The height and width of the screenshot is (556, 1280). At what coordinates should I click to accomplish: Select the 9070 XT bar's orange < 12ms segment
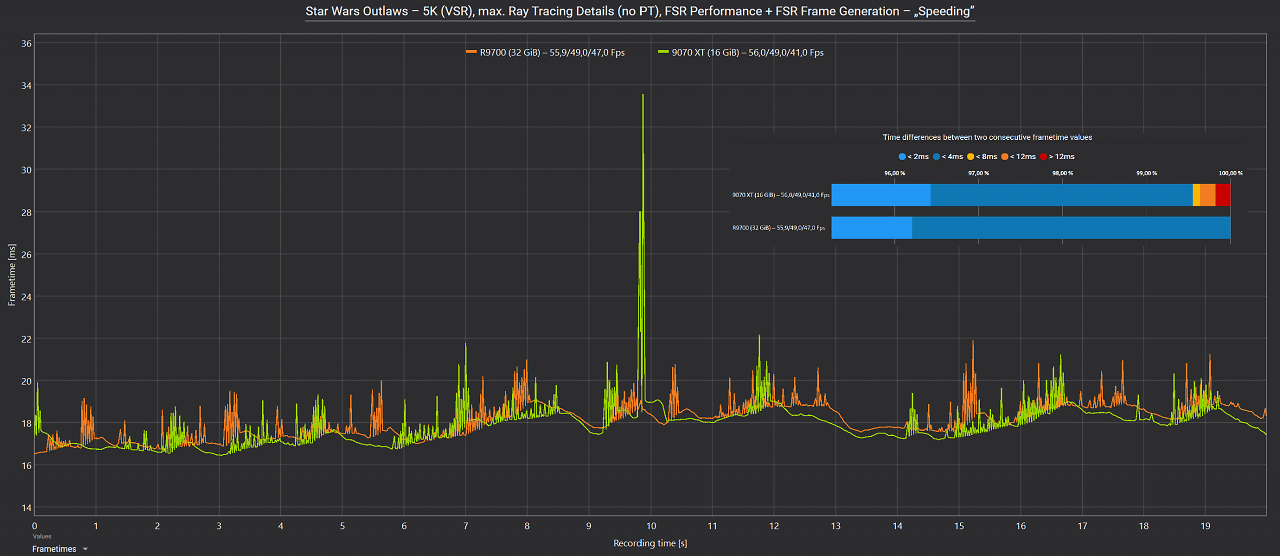click(x=1208, y=195)
